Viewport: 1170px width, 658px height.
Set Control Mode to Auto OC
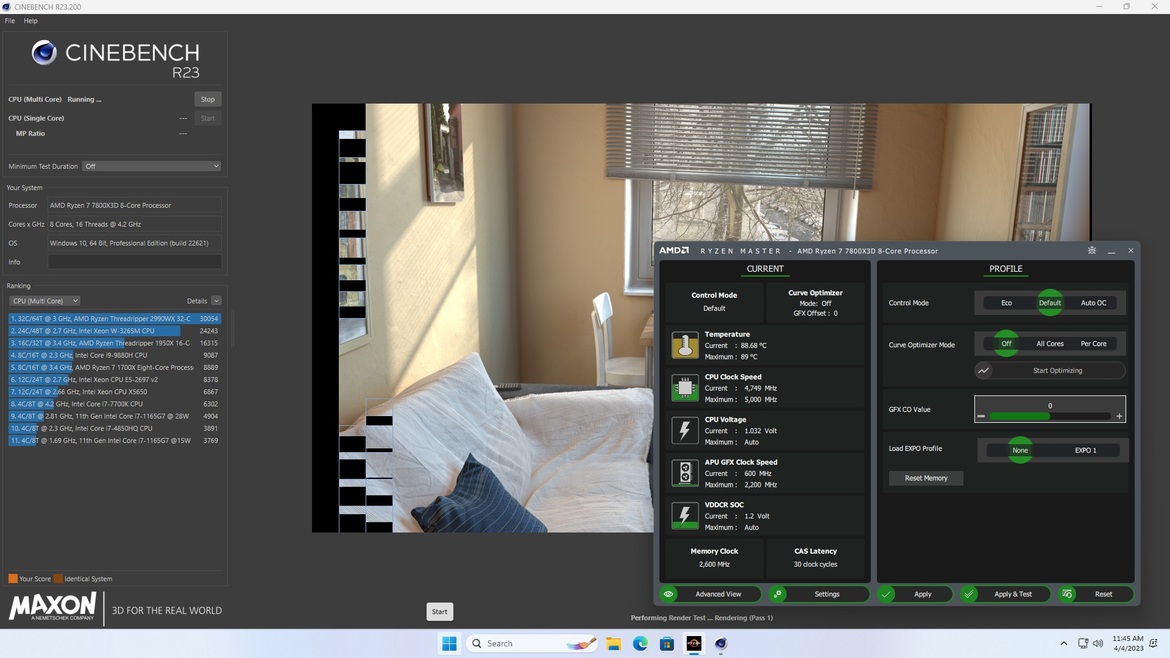point(1094,303)
